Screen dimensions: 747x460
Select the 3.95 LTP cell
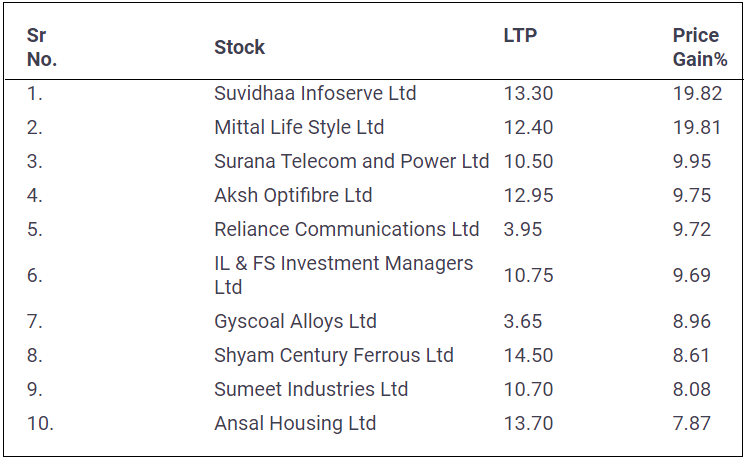click(x=523, y=230)
